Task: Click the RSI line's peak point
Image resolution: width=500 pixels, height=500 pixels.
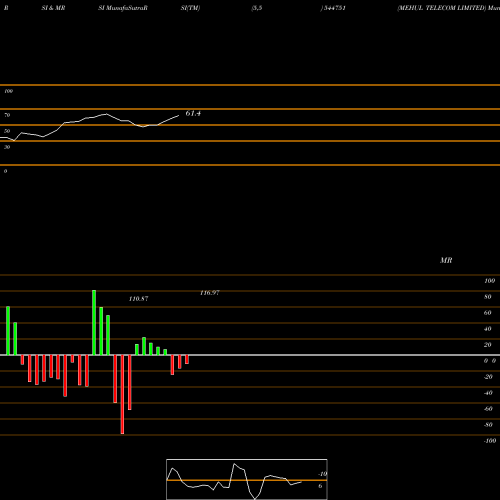Action: point(106,114)
